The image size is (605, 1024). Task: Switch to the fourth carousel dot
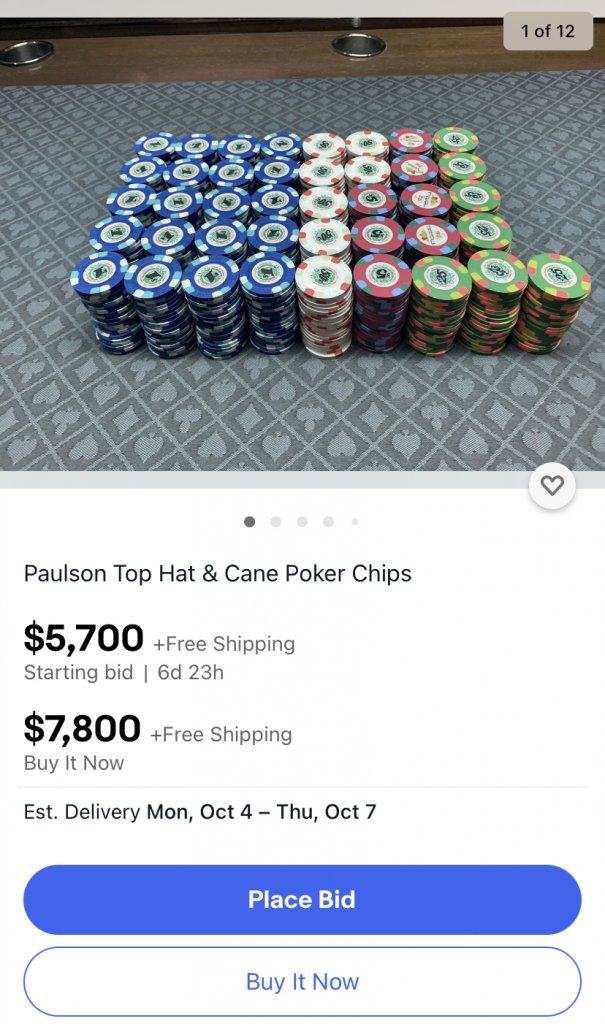click(328, 521)
